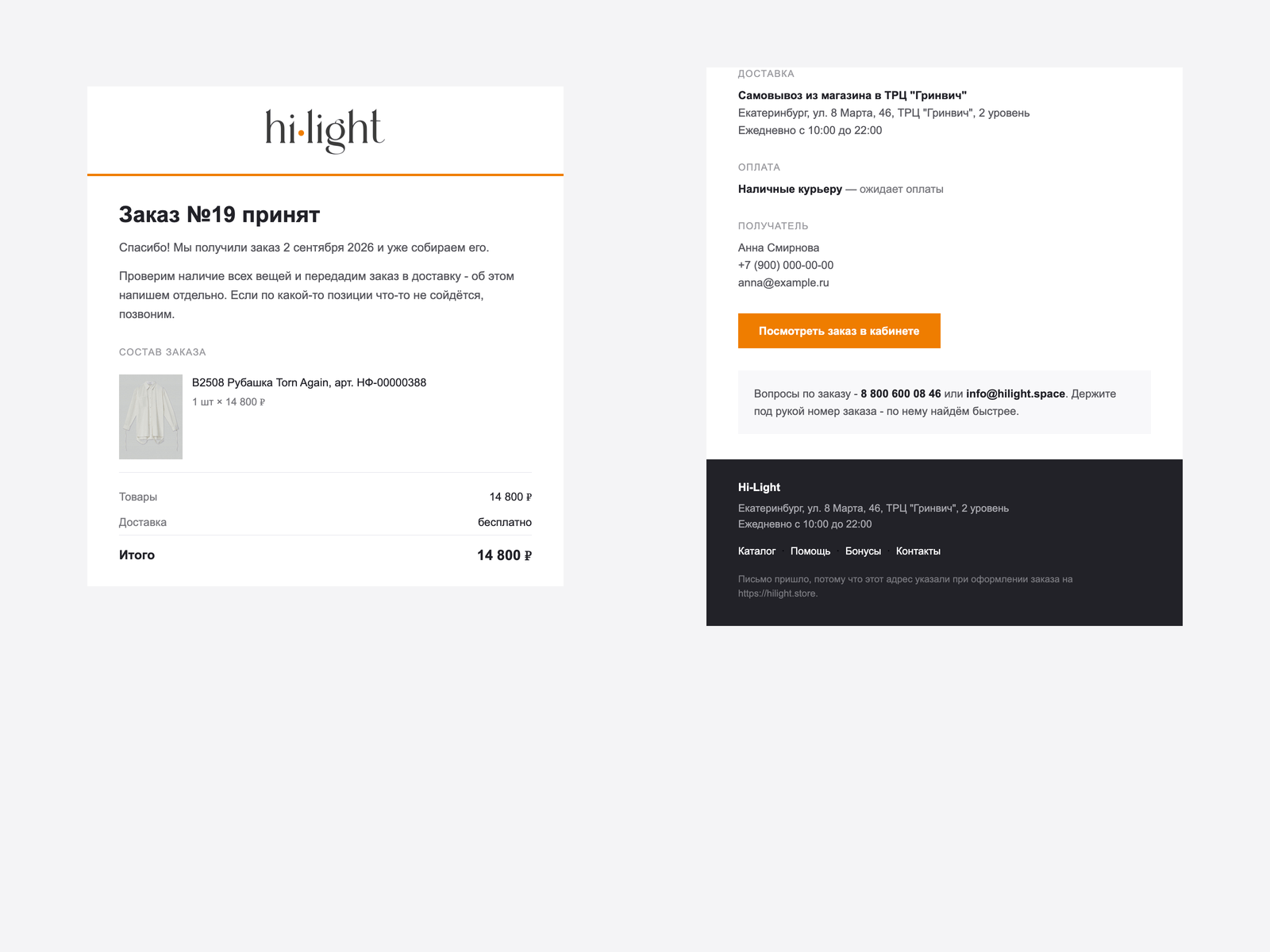
Task: Call support number 8 800 600 08 46
Action: (901, 393)
